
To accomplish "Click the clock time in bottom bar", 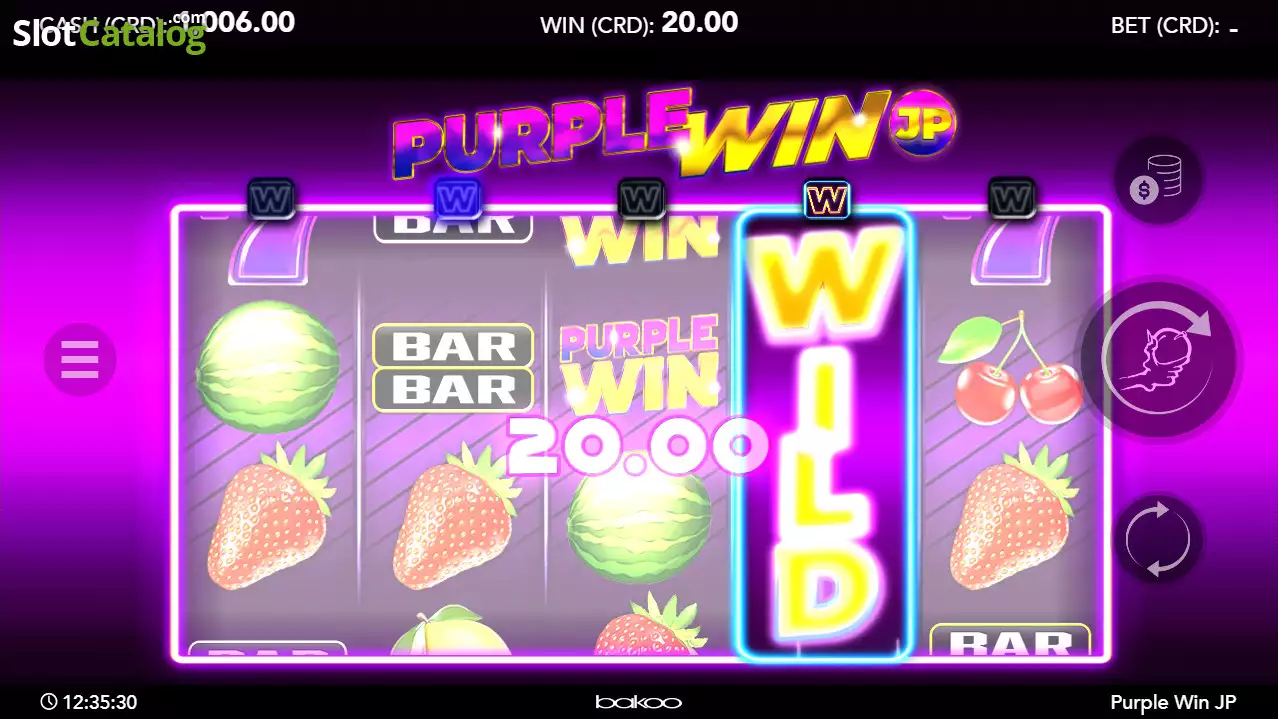I will (89, 702).
